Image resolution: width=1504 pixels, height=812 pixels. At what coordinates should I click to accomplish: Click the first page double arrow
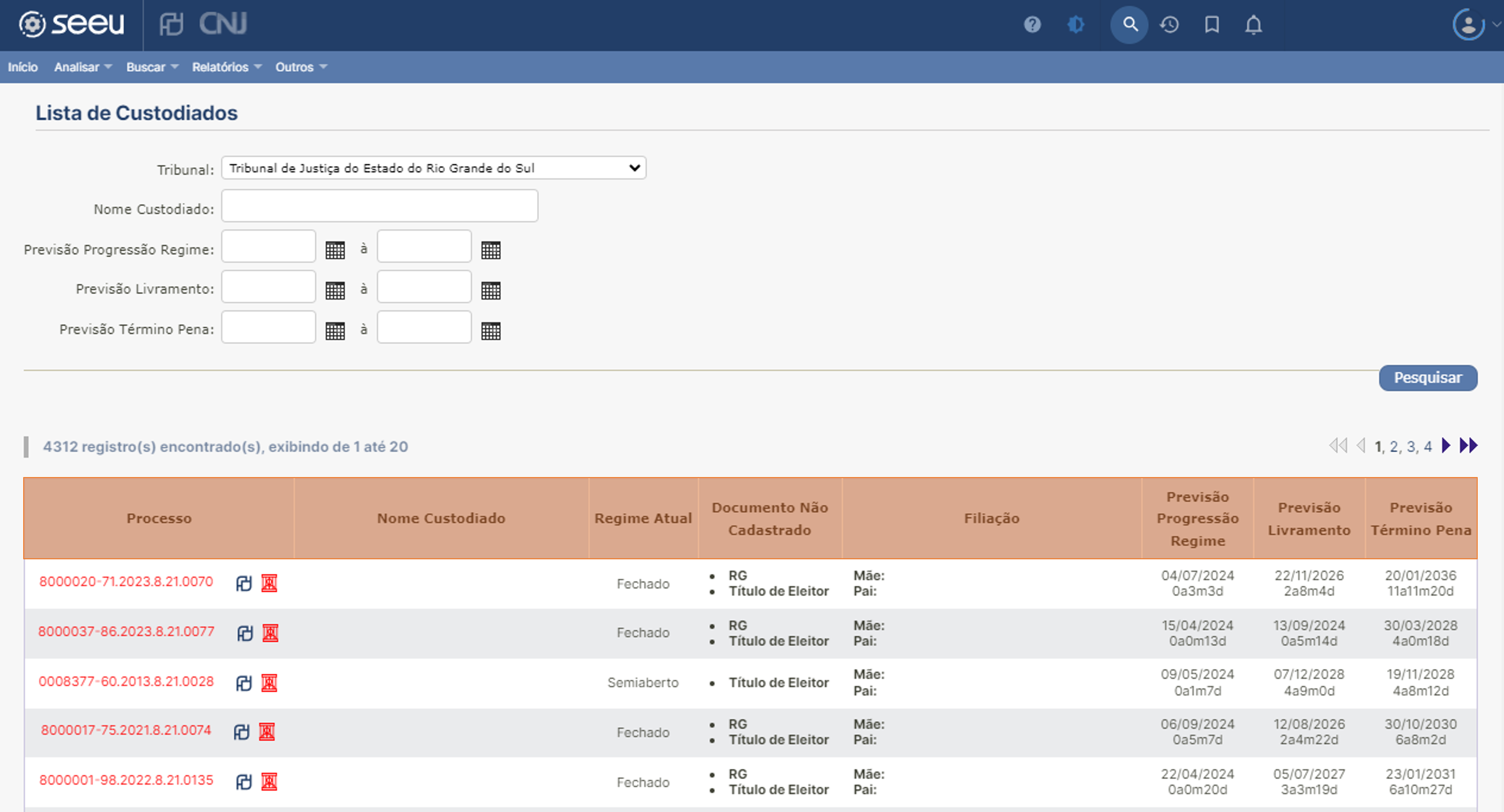point(1338,445)
